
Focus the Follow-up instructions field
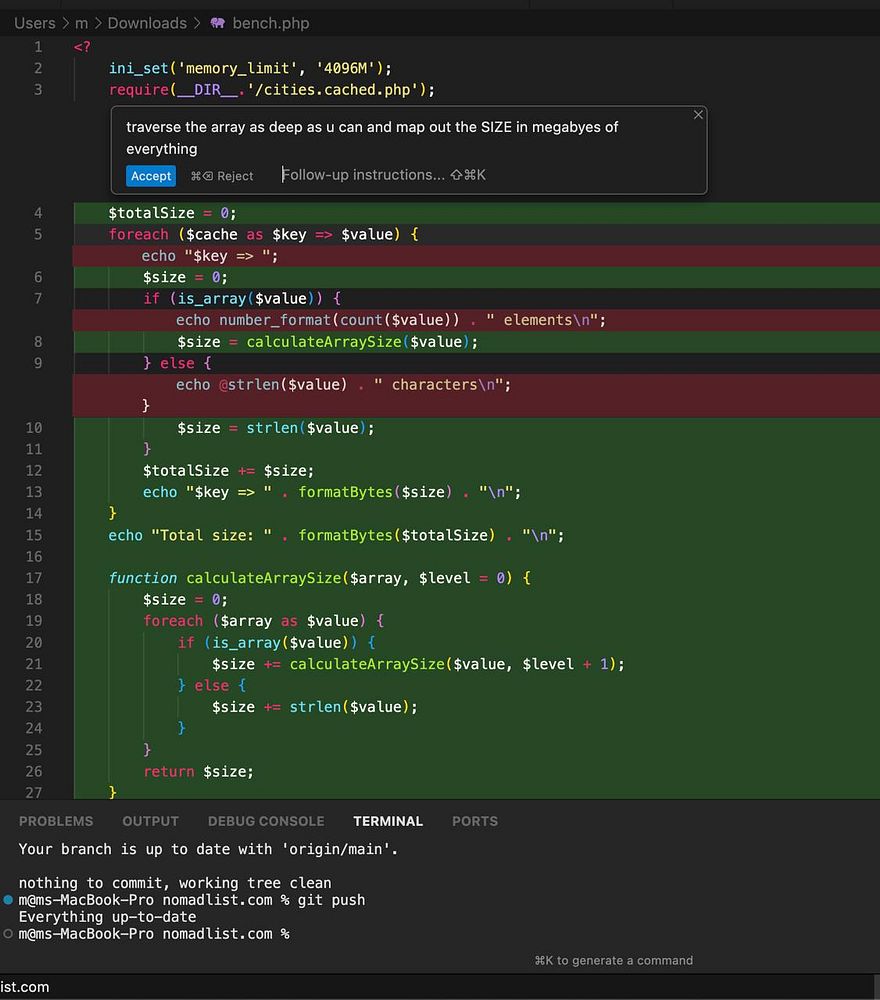(383, 175)
